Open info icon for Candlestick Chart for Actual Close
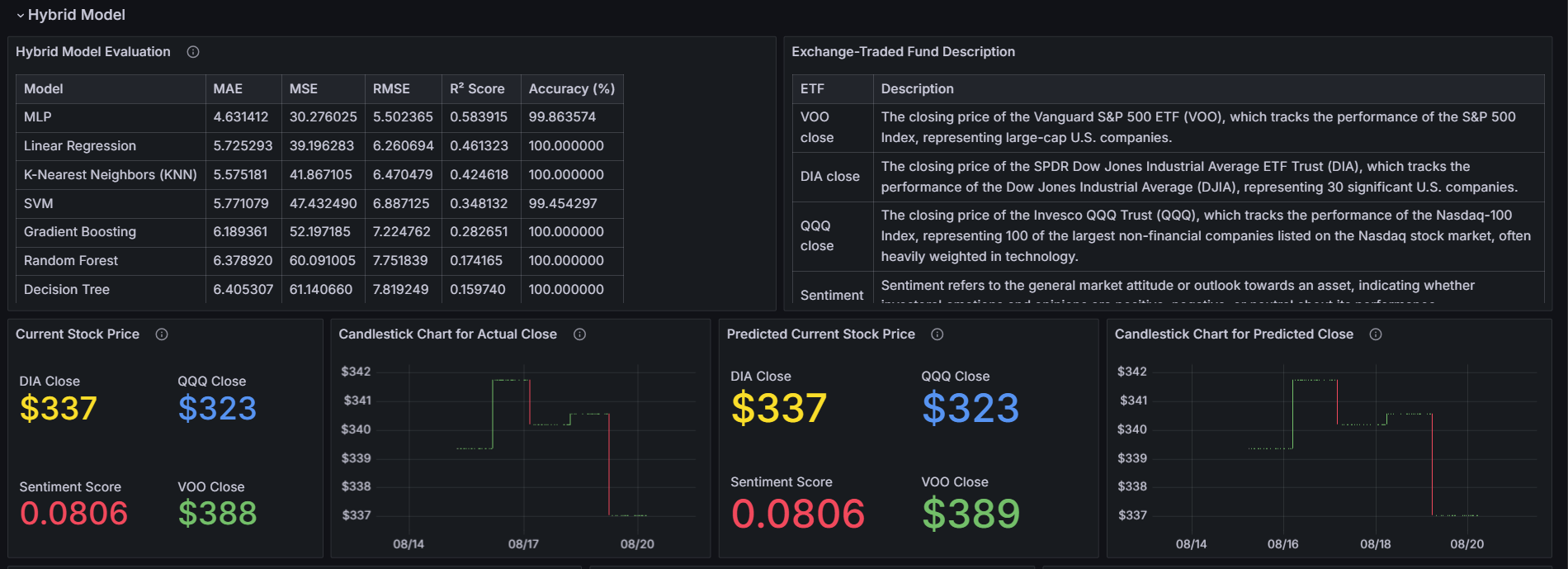This screenshot has width=1568, height=569. pyautogui.click(x=580, y=334)
